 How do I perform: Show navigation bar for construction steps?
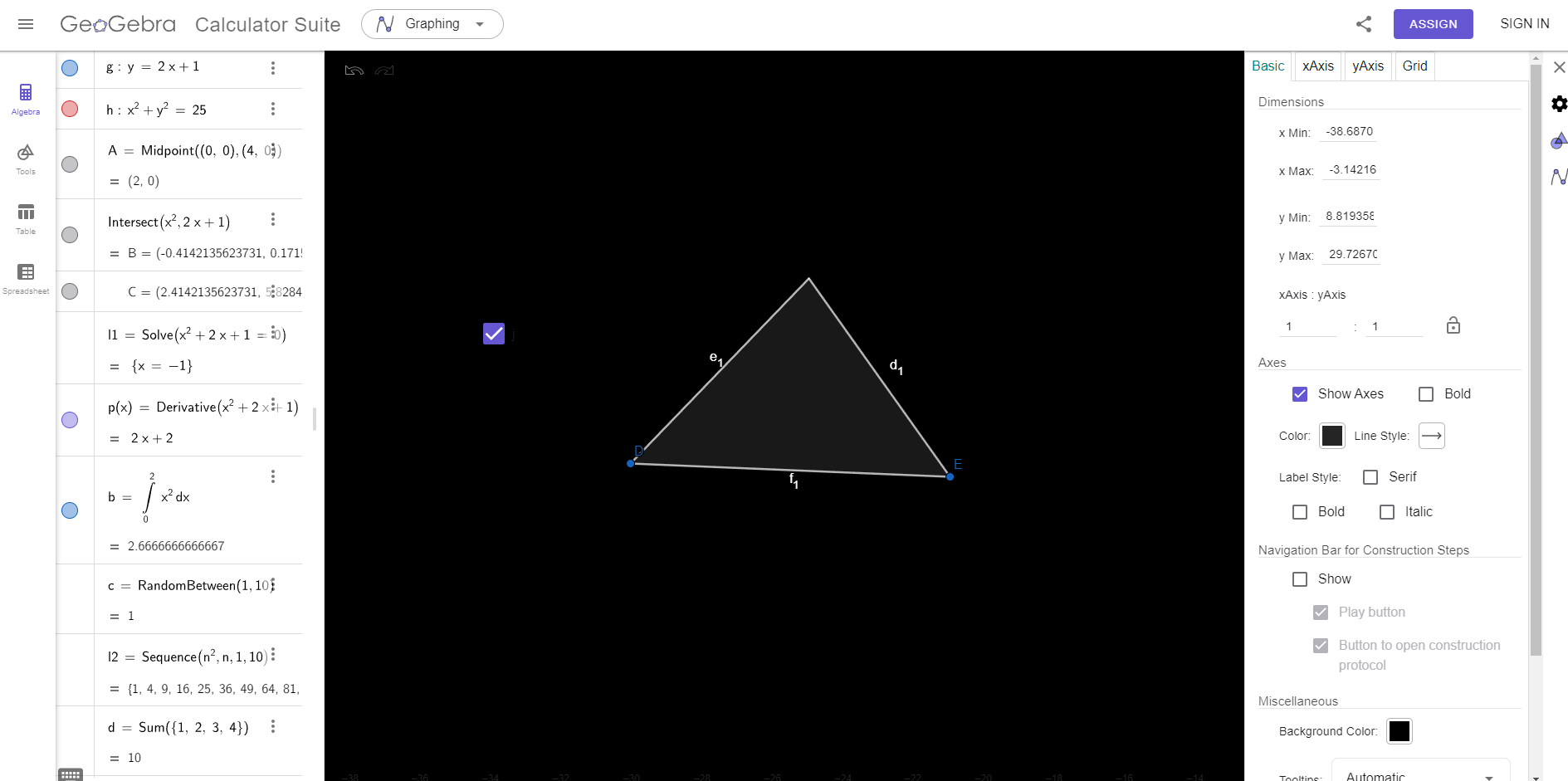point(1300,579)
